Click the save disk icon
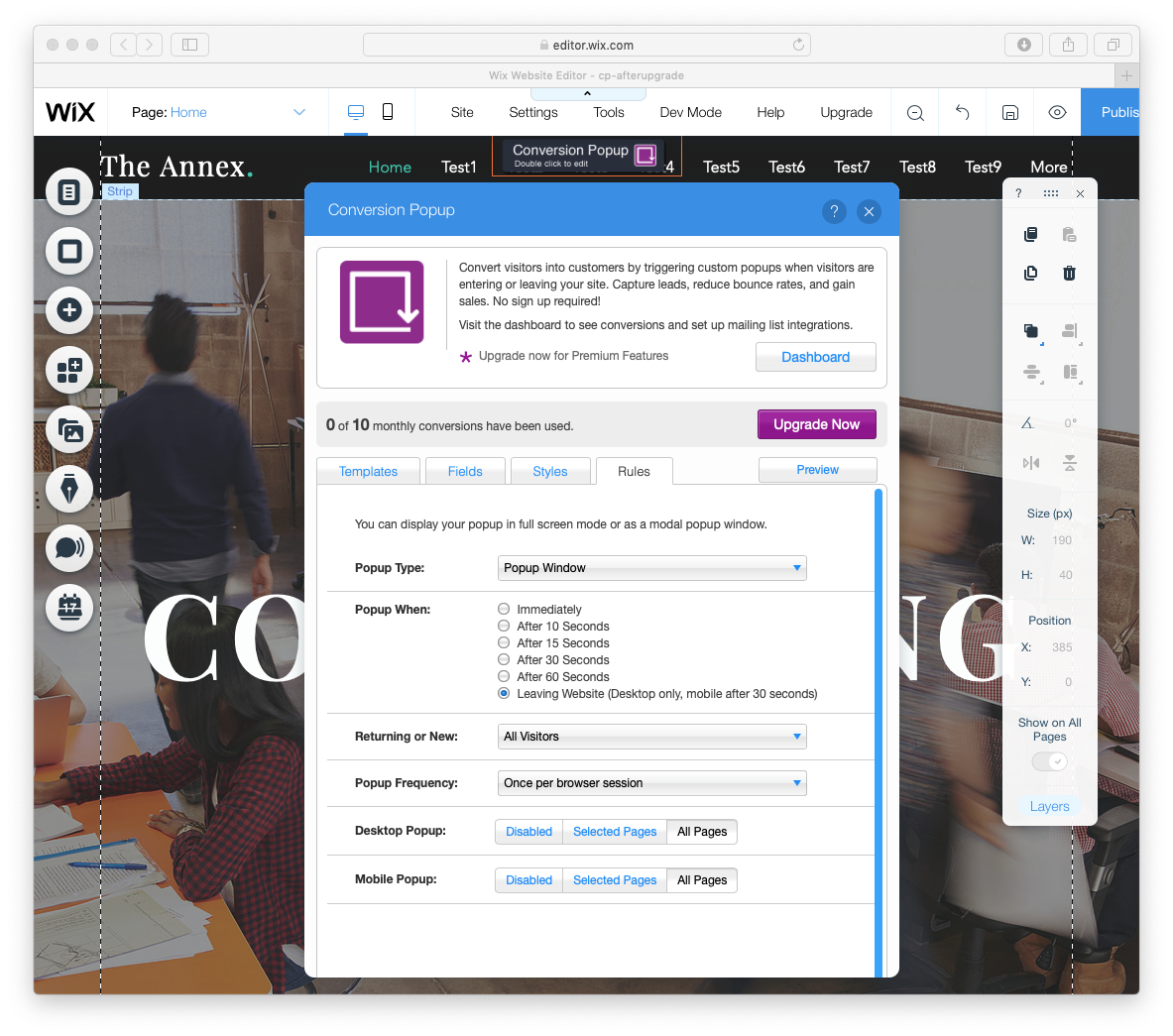The width and height of the screenshot is (1173, 1036). point(1010,113)
